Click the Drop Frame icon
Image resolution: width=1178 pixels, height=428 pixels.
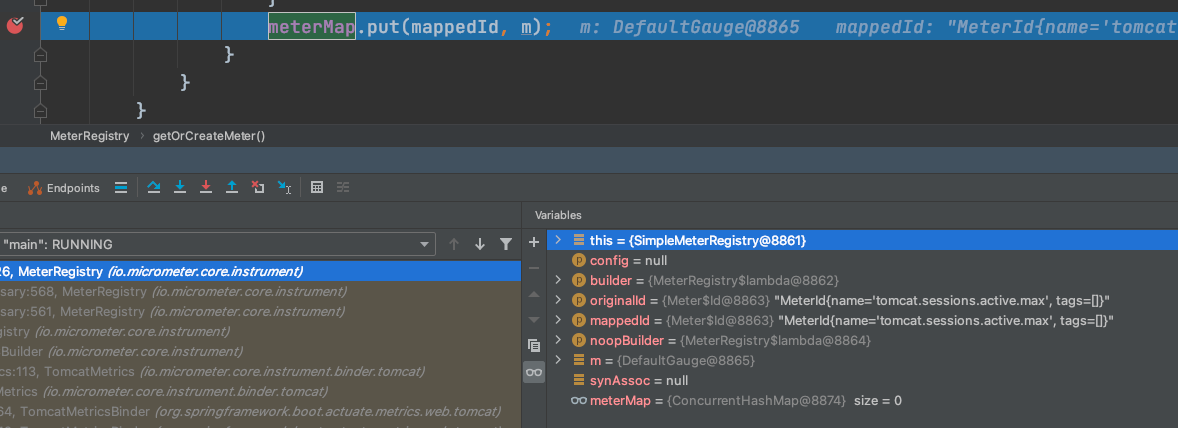258,188
